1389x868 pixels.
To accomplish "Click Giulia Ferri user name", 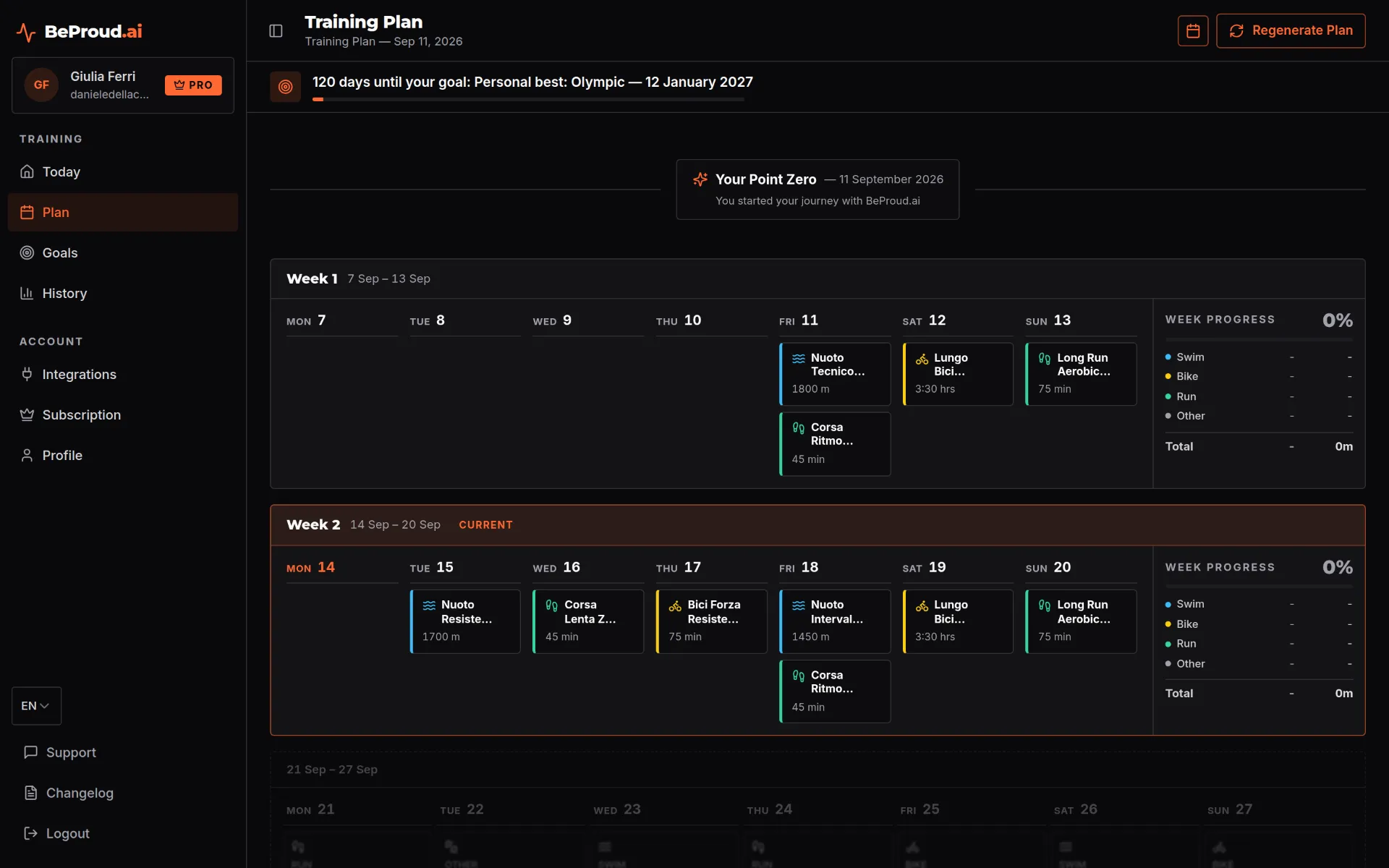I will [103, 76].
